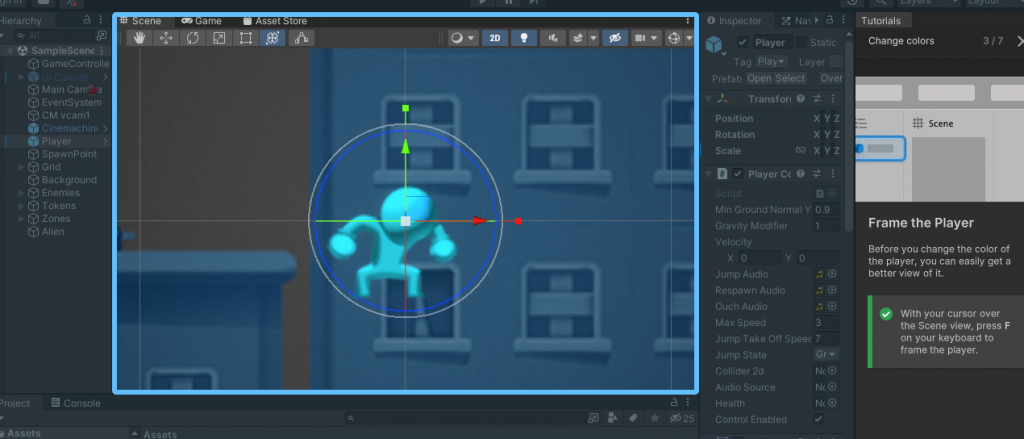Select Main Camera in the Hierarchy
Image resolution: width=1024 pixels, height=439 pixels.
(65, 89)
